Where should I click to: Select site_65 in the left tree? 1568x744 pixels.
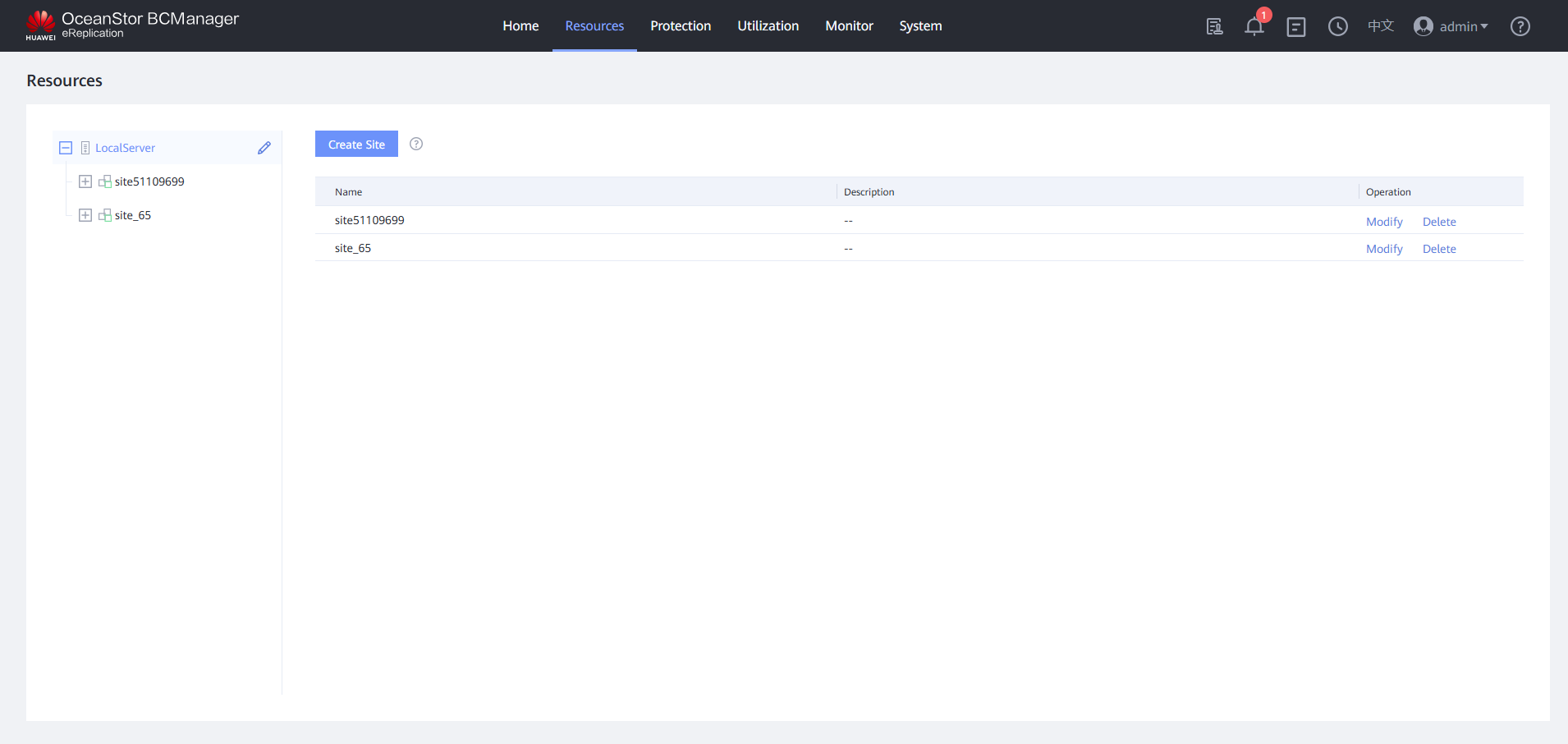point(133,215)
